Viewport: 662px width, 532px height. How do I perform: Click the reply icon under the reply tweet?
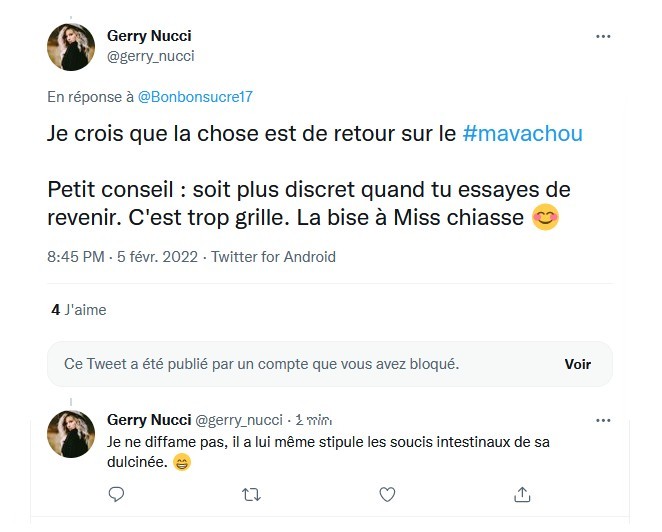coord(116,494)
